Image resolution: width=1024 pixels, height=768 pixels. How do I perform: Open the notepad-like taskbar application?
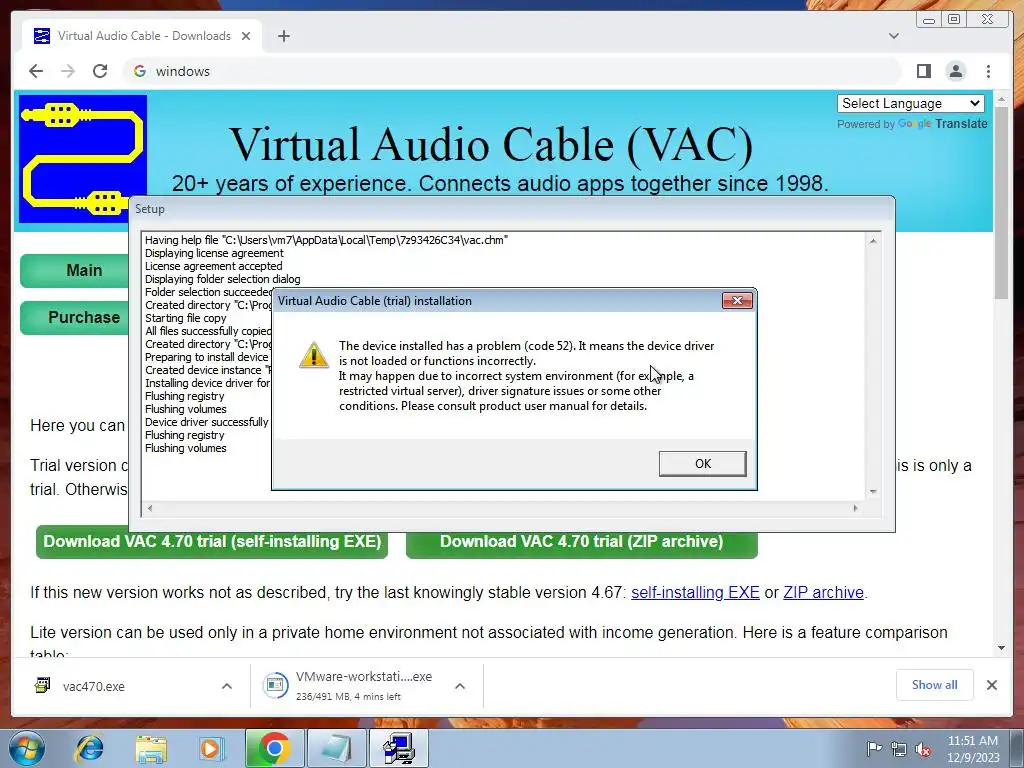pyautogui.click(x=336, y=748)
